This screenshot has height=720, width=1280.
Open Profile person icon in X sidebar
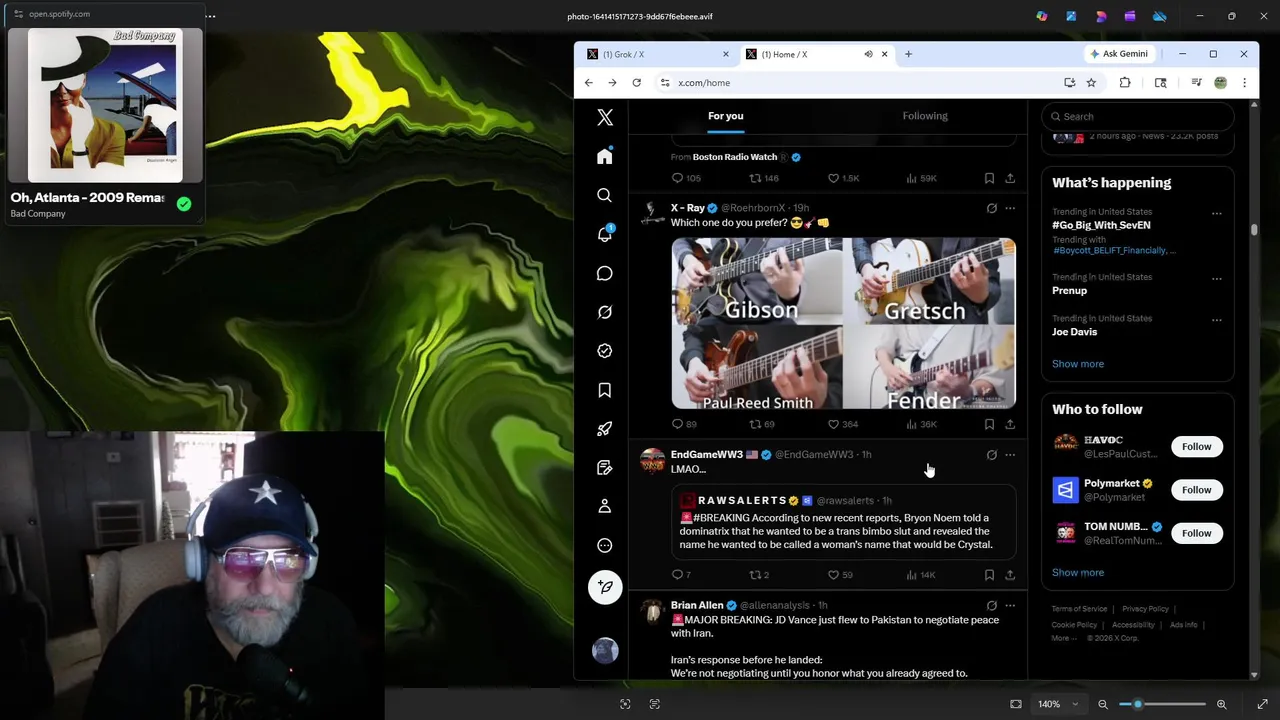[x=604, y=507]
